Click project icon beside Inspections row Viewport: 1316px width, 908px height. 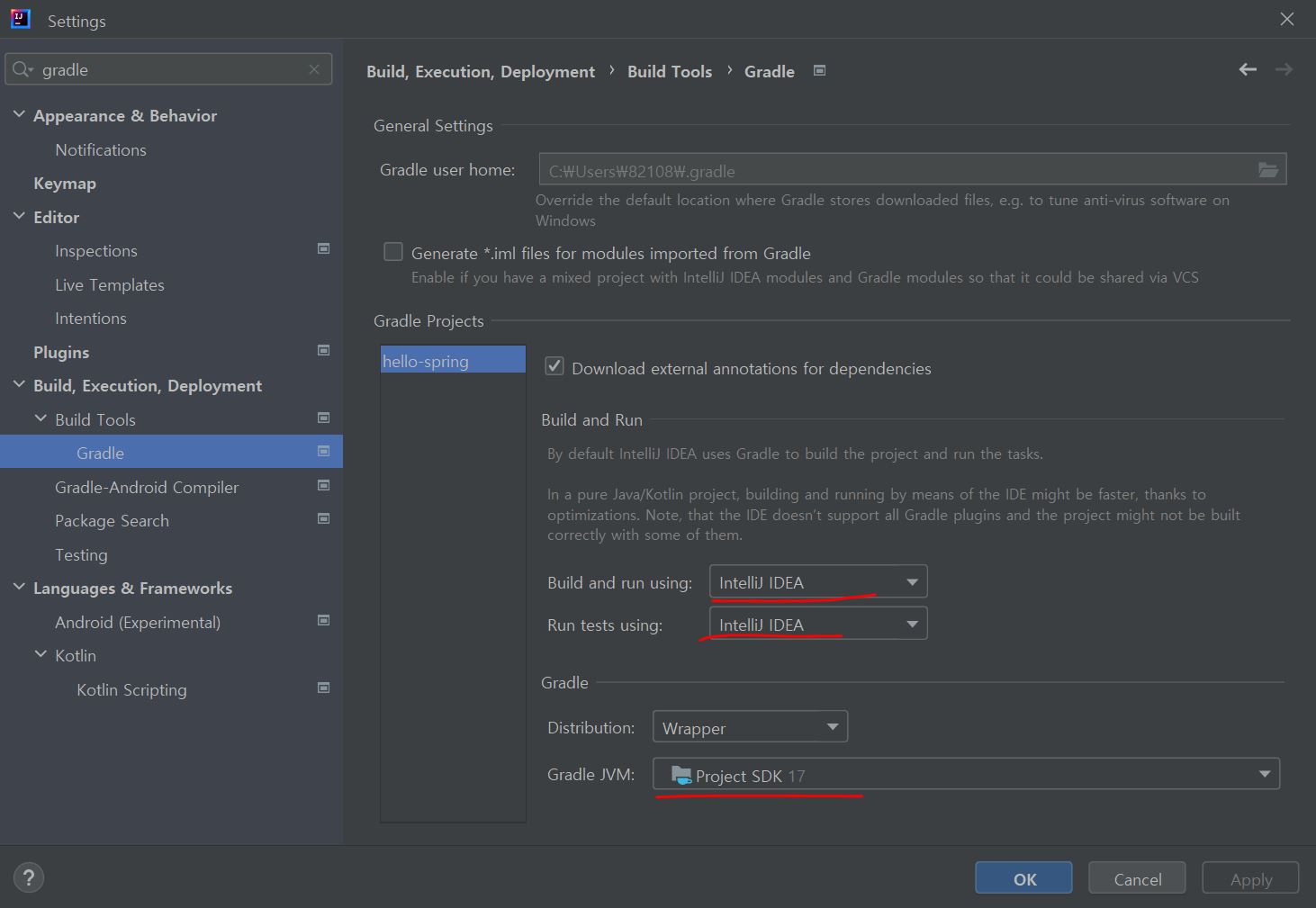click(324, 248)
